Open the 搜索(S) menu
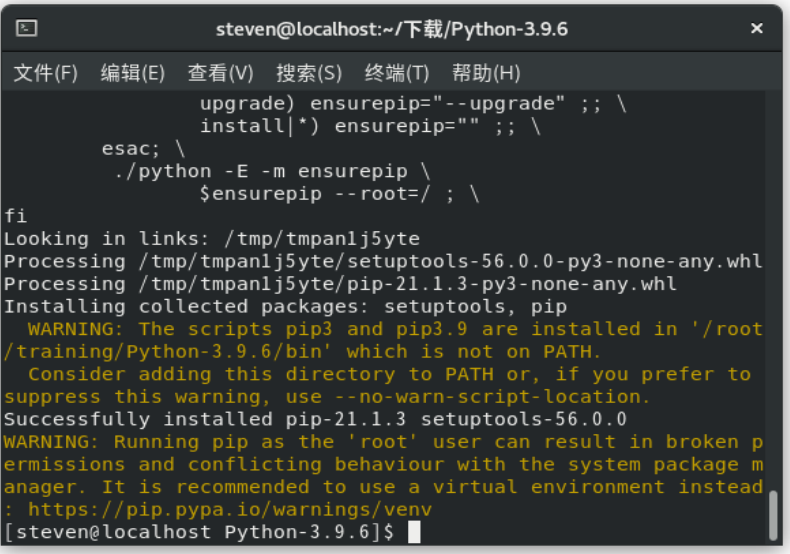 click(x=309, y=73)
